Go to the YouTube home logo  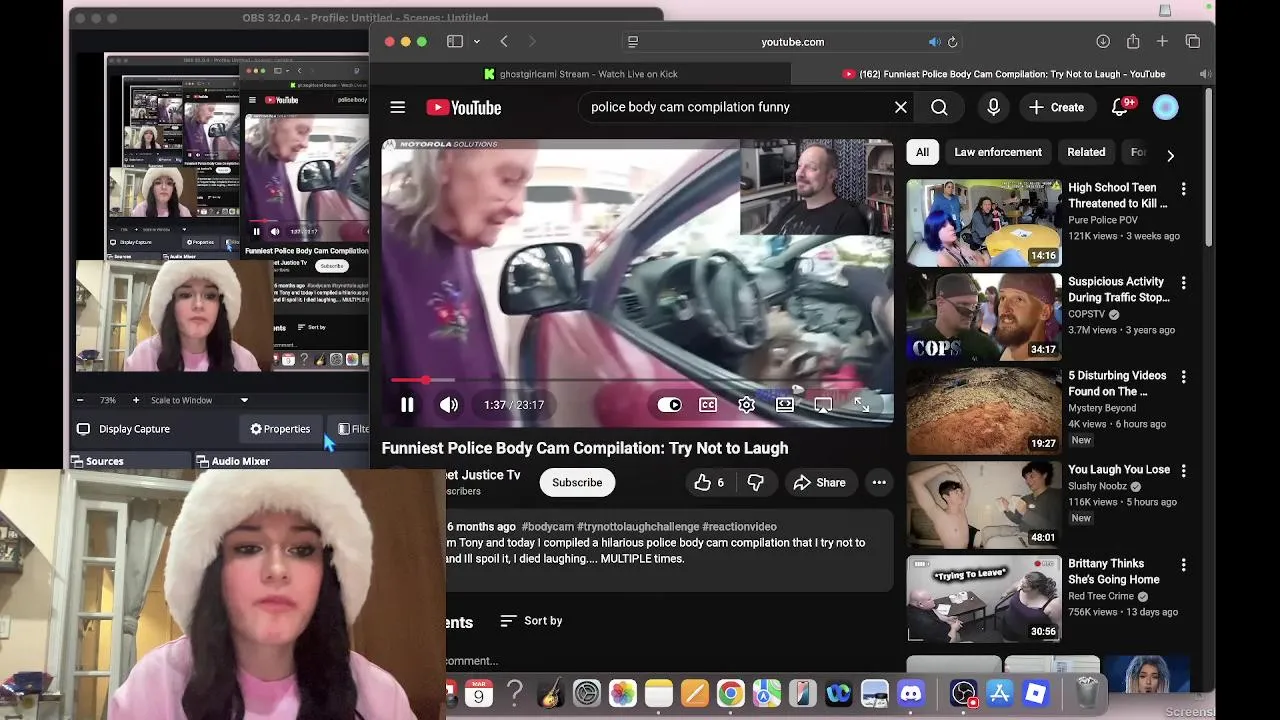(x=464, y=108)
